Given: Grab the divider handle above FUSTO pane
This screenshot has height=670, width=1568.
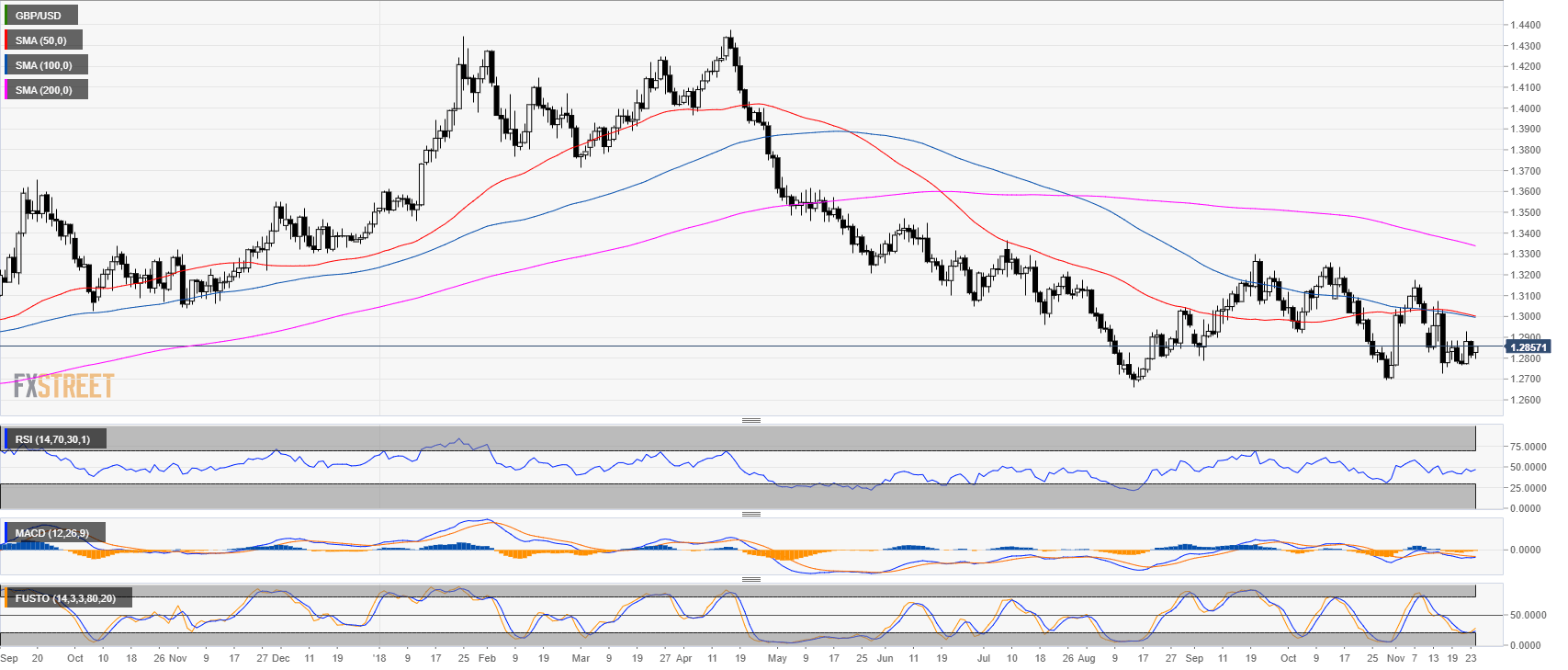Looking at the screenshot, I should pos(750,579).
